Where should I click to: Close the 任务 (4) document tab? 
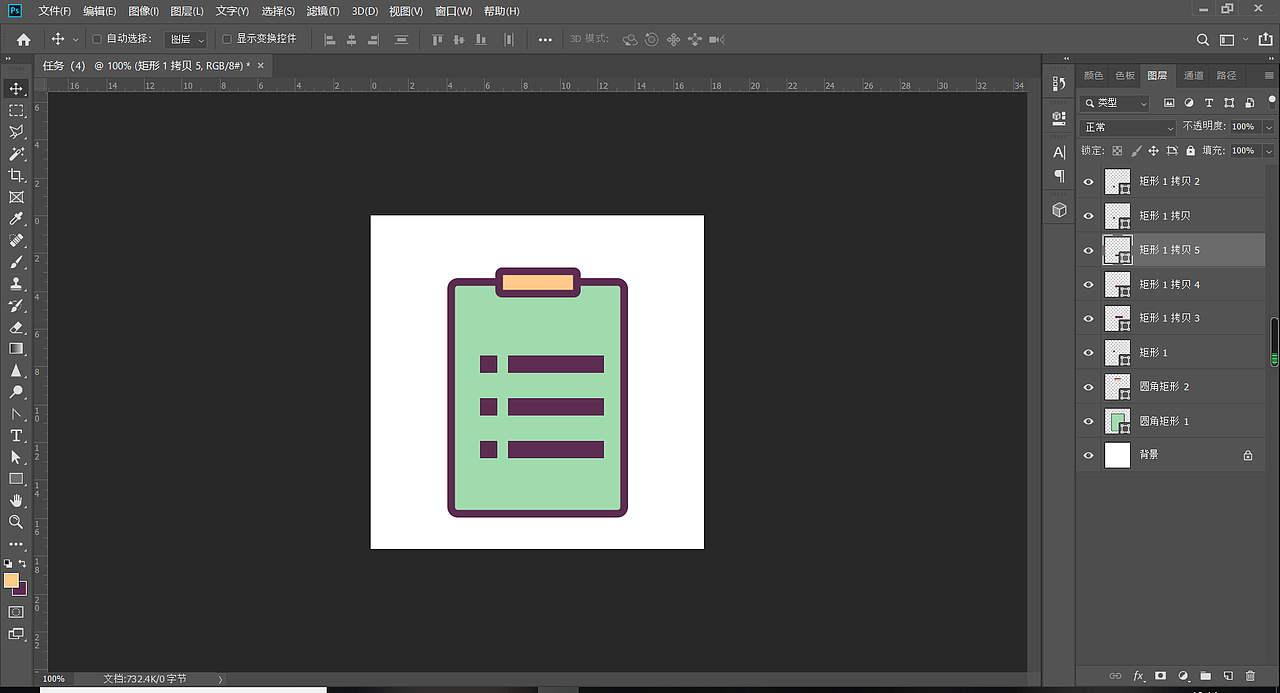pos(261,65)
